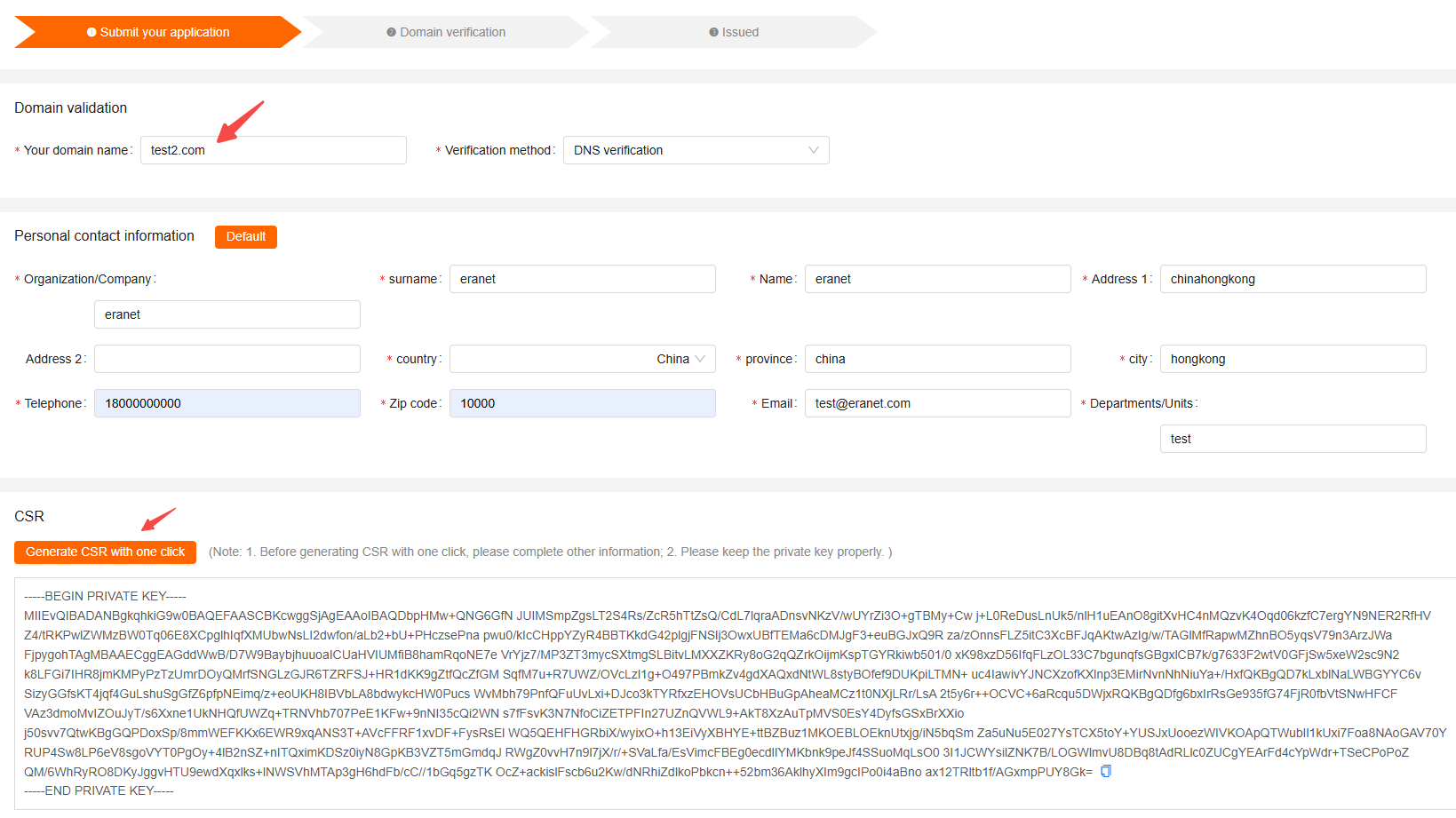Viewport: 1456px width, 818px height.
Task: Click the province input field
Action: (937, 359)
